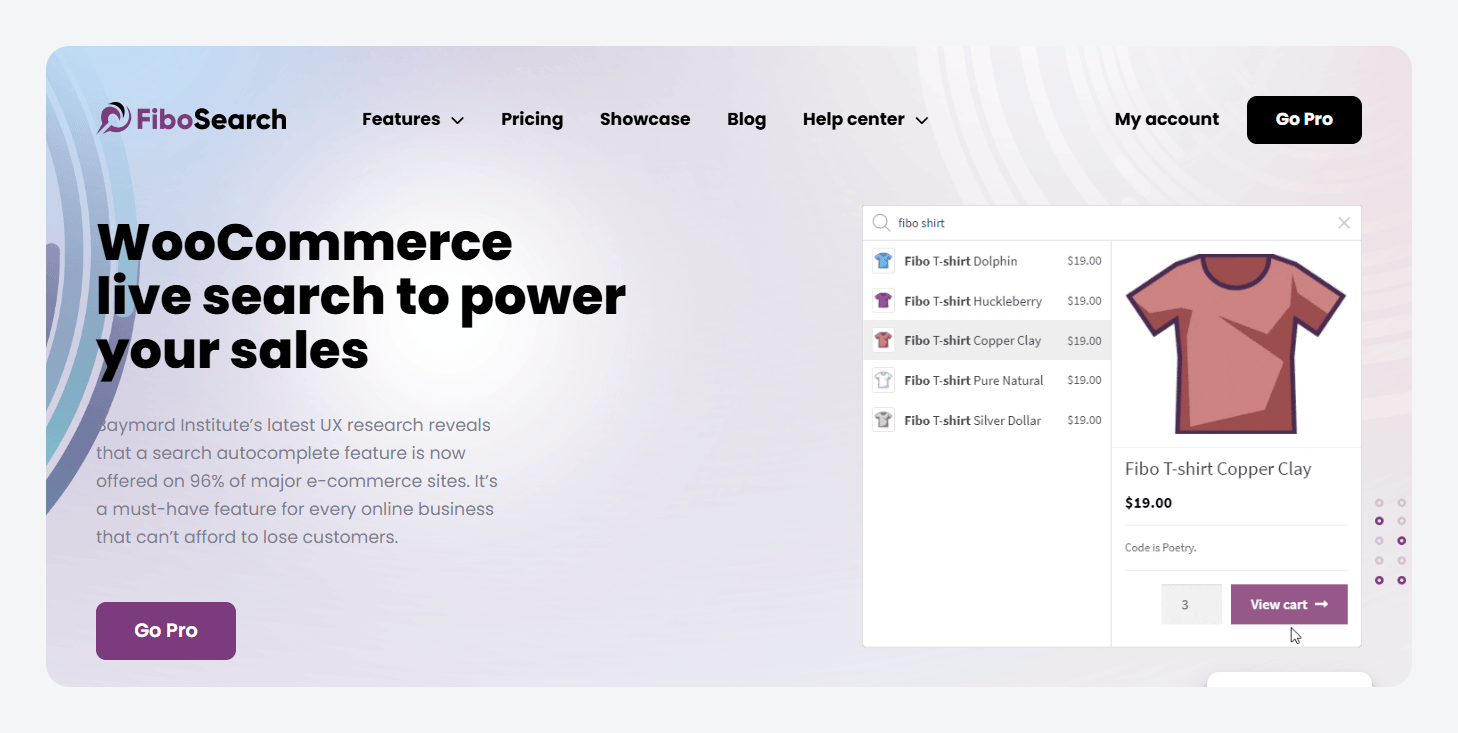1458x733 pixels.
Task: Click the search input containing fibo shirt
Action: 1111,223
